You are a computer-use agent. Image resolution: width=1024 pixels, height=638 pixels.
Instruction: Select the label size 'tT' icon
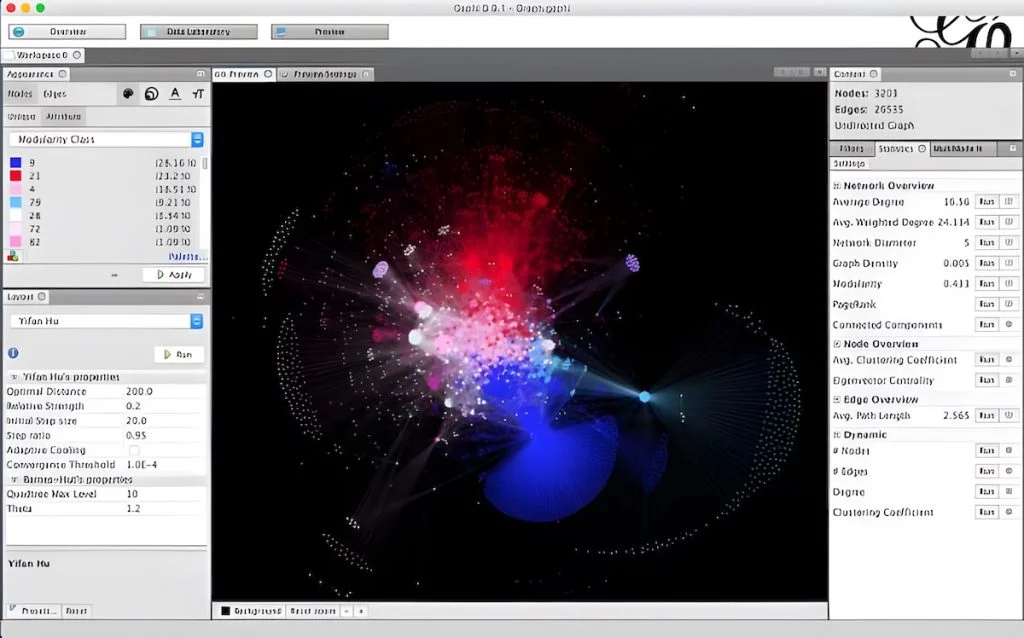[198, 94]
